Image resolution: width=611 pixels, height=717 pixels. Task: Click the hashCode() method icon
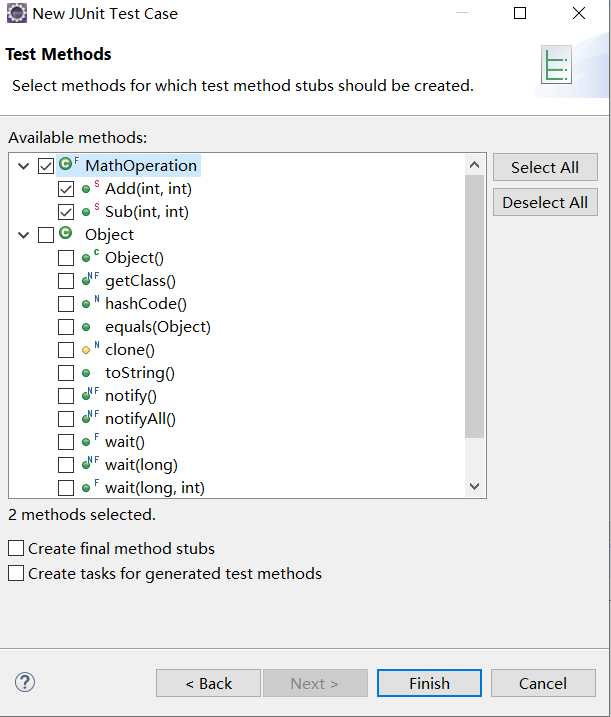(x=90, y=303)
